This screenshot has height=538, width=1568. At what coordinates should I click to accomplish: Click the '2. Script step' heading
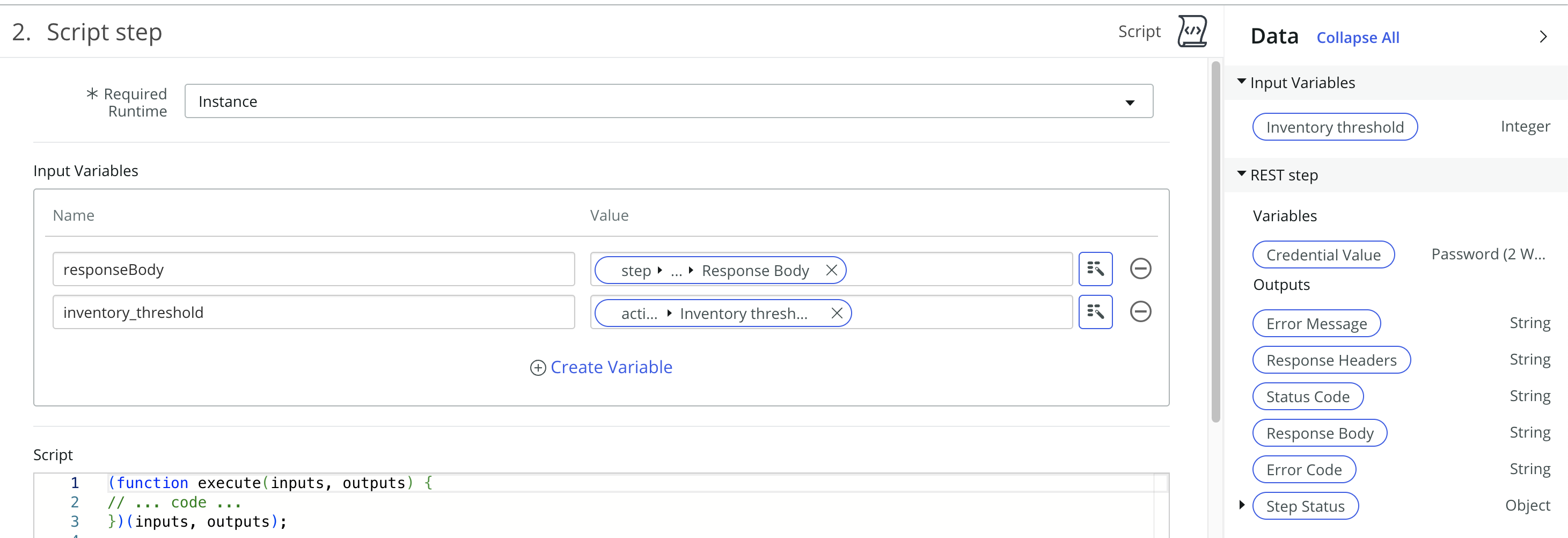tap(87, 32)
